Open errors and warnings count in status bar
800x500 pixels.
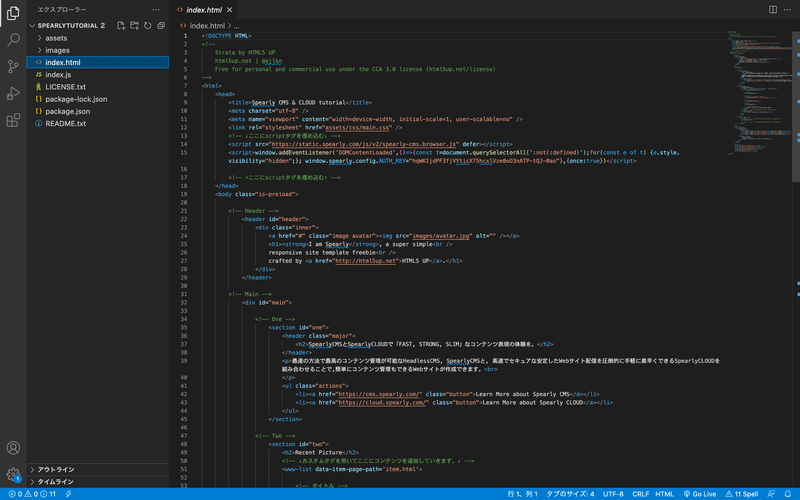(32, 494)
